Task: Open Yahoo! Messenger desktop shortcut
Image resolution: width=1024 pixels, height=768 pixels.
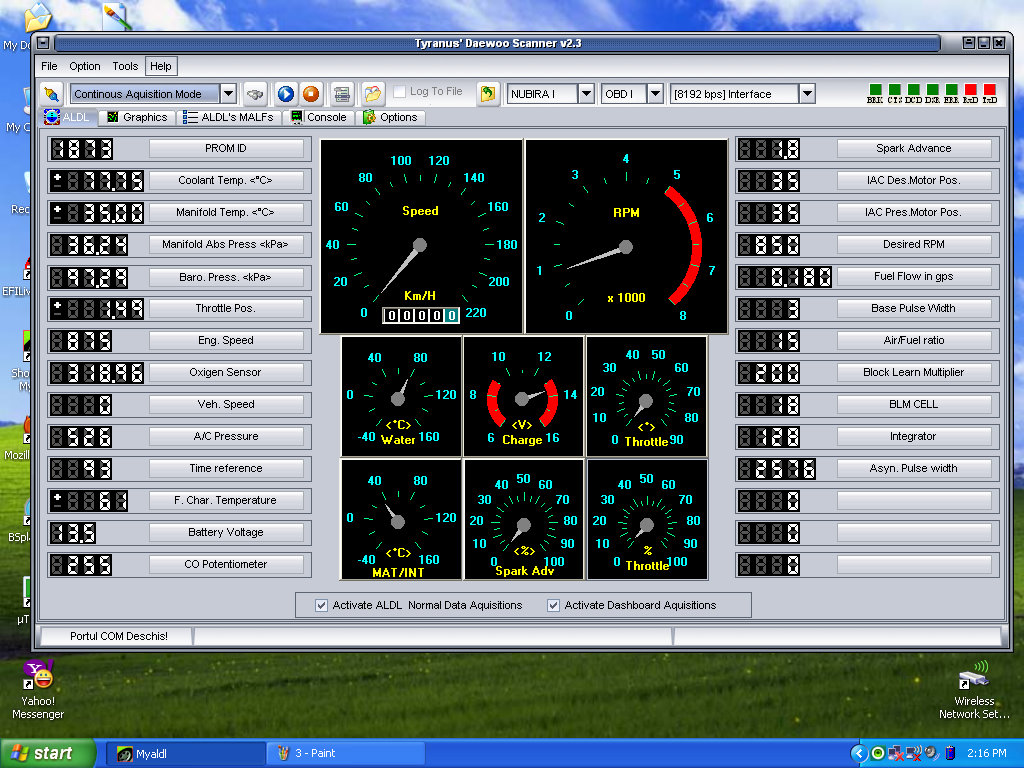Action: pos(38,690)
